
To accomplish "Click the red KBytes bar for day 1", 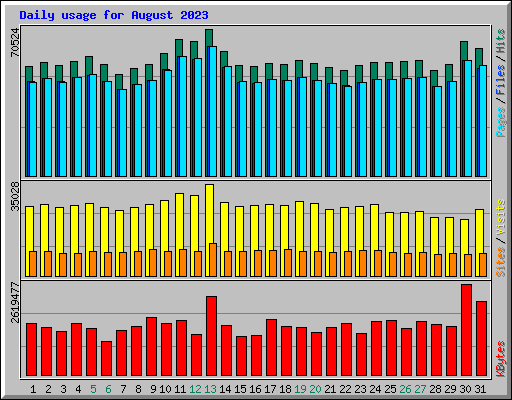I will click(31, 350).
